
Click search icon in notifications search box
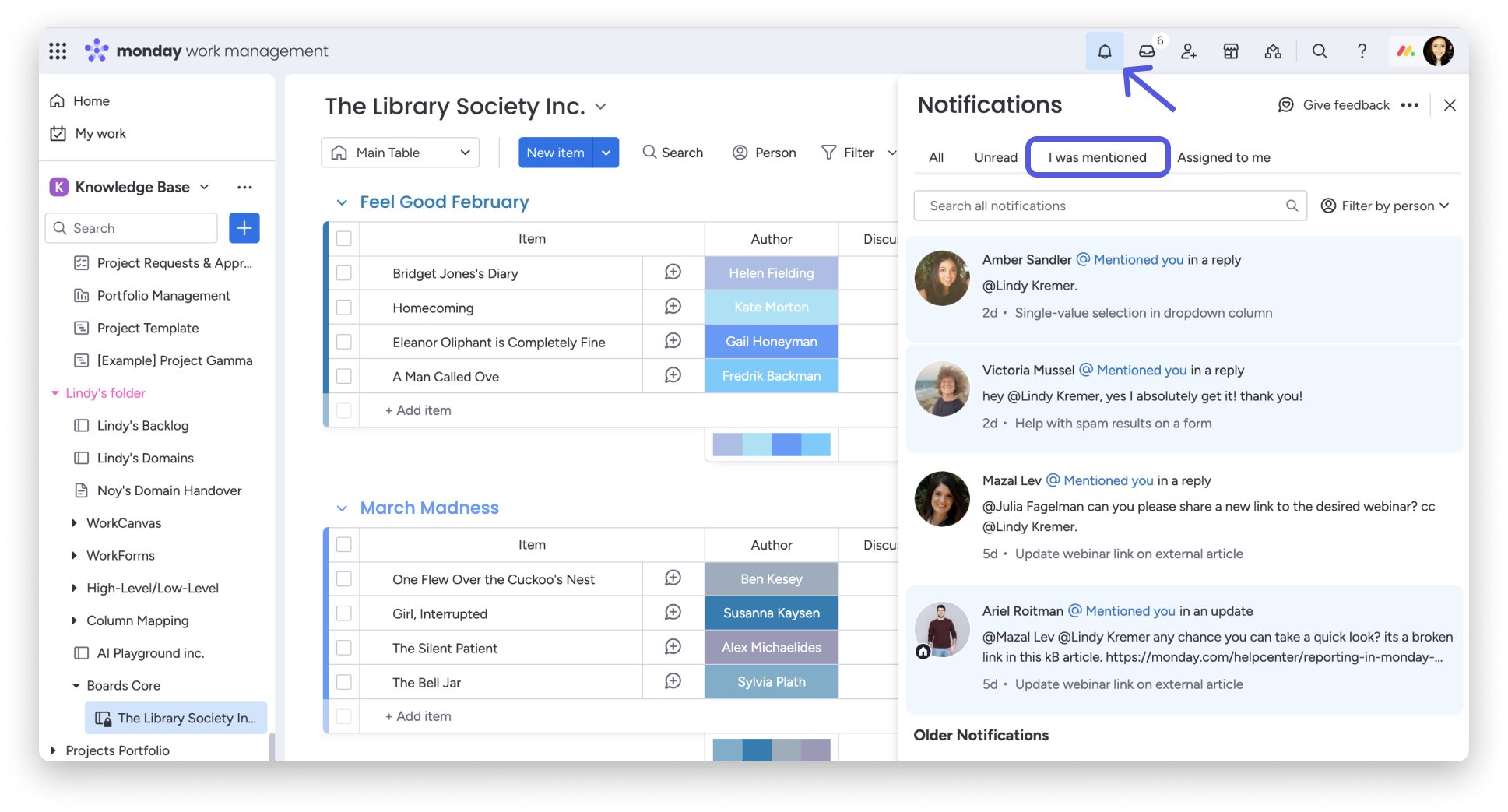[x=1292, y=206]
